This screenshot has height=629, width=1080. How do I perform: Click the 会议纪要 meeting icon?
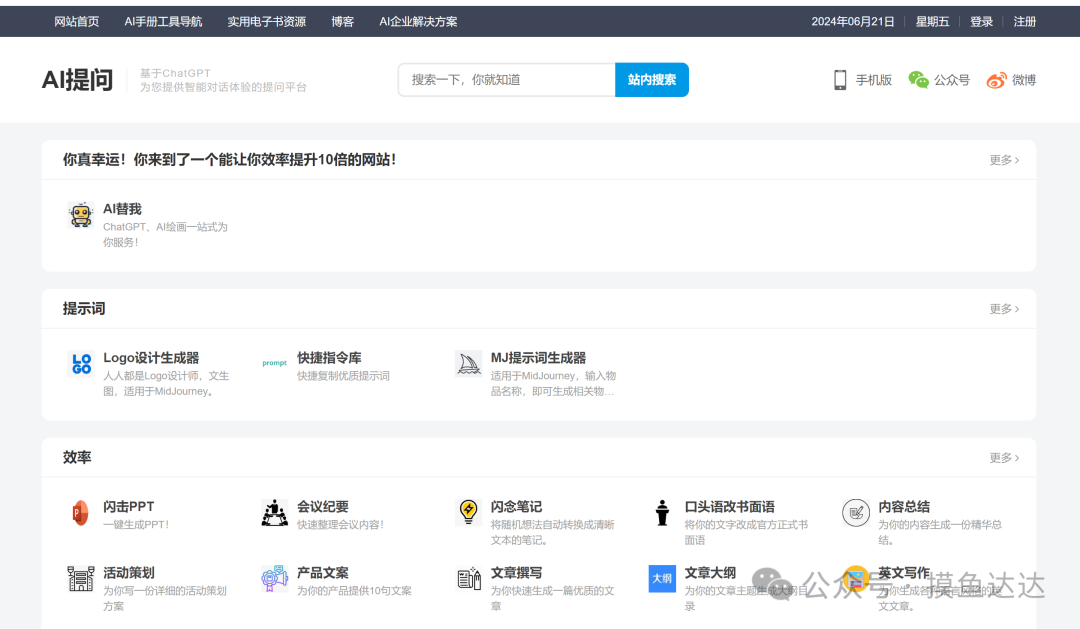(274, 512)
